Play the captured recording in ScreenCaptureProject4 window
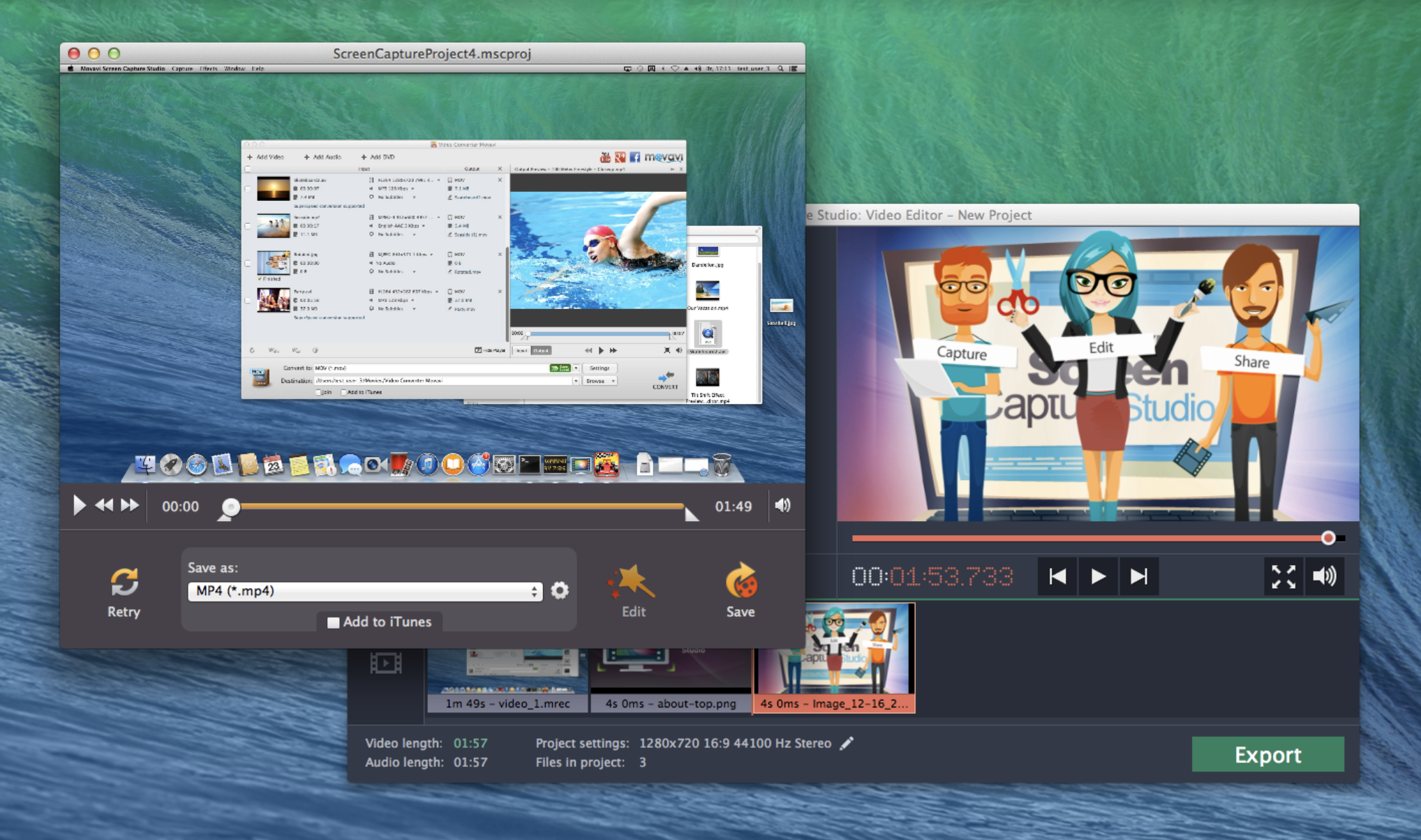This screenshot has height=840, width=1421. (79, 505)
